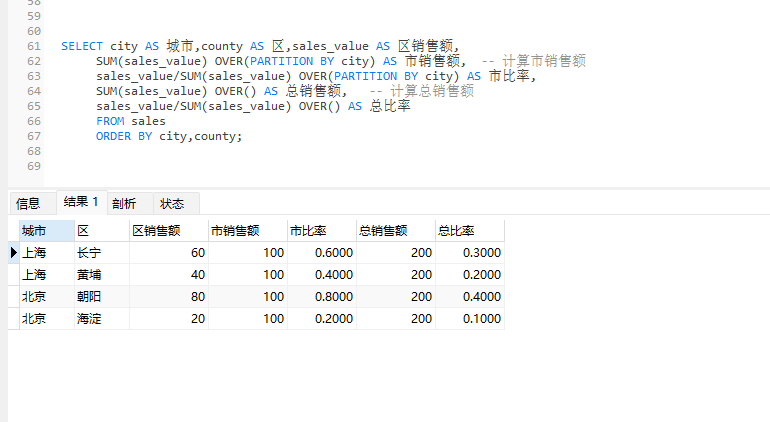Click line number 61 in the gutter
This screenshot has width=770, height=422.
pos(34,46)
